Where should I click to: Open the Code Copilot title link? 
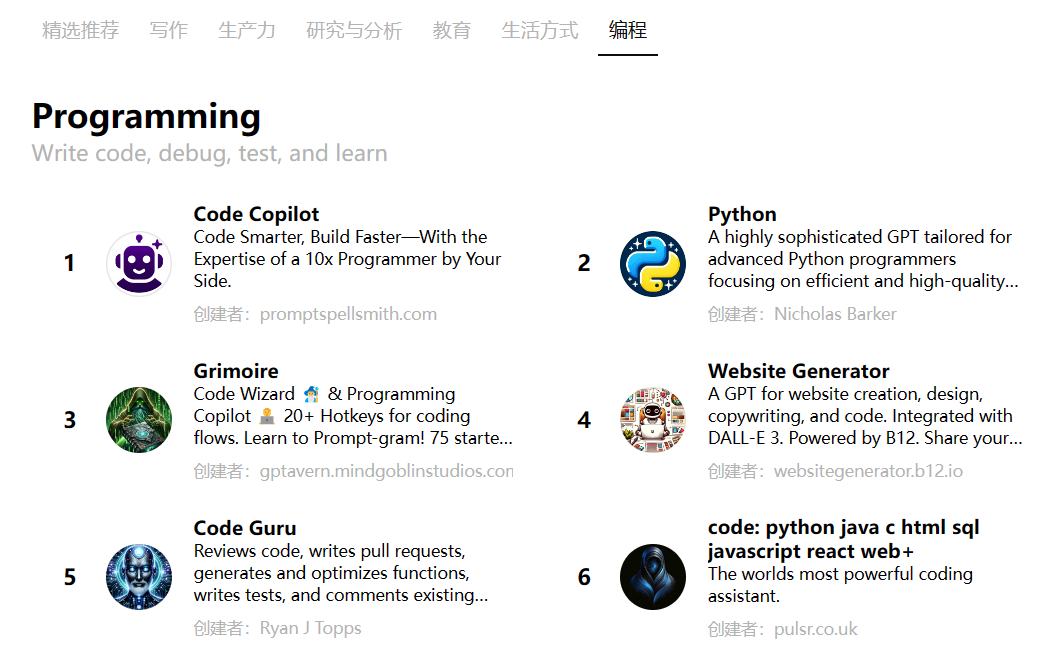pos(256,214)
